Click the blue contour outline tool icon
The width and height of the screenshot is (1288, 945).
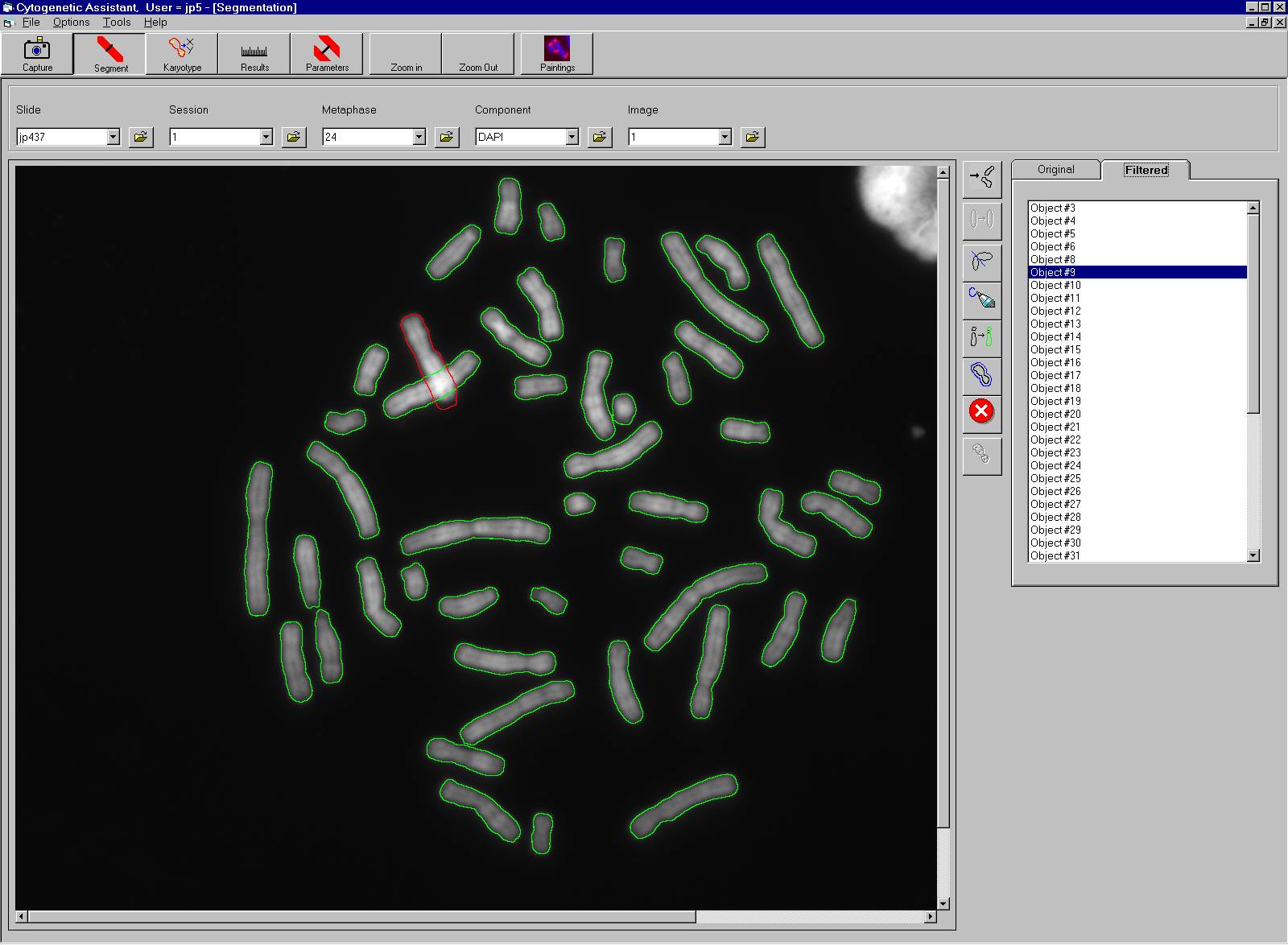point(982,376)
